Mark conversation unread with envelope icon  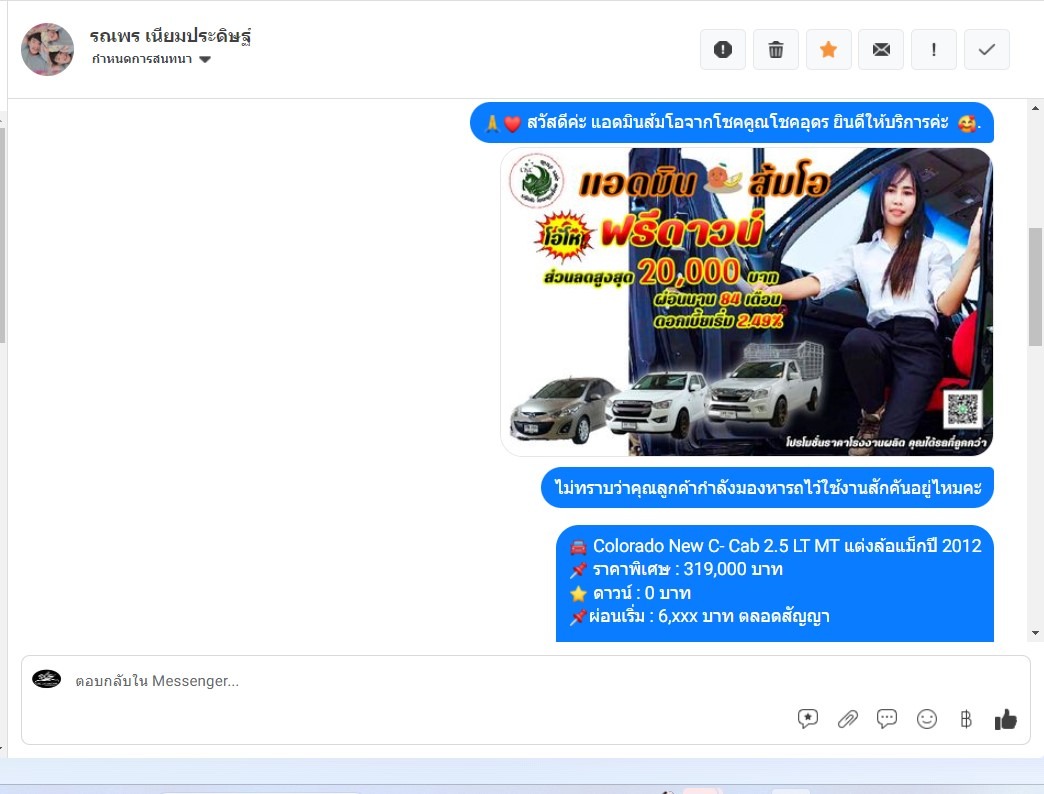pyautogui.click(x=881, y=49)
